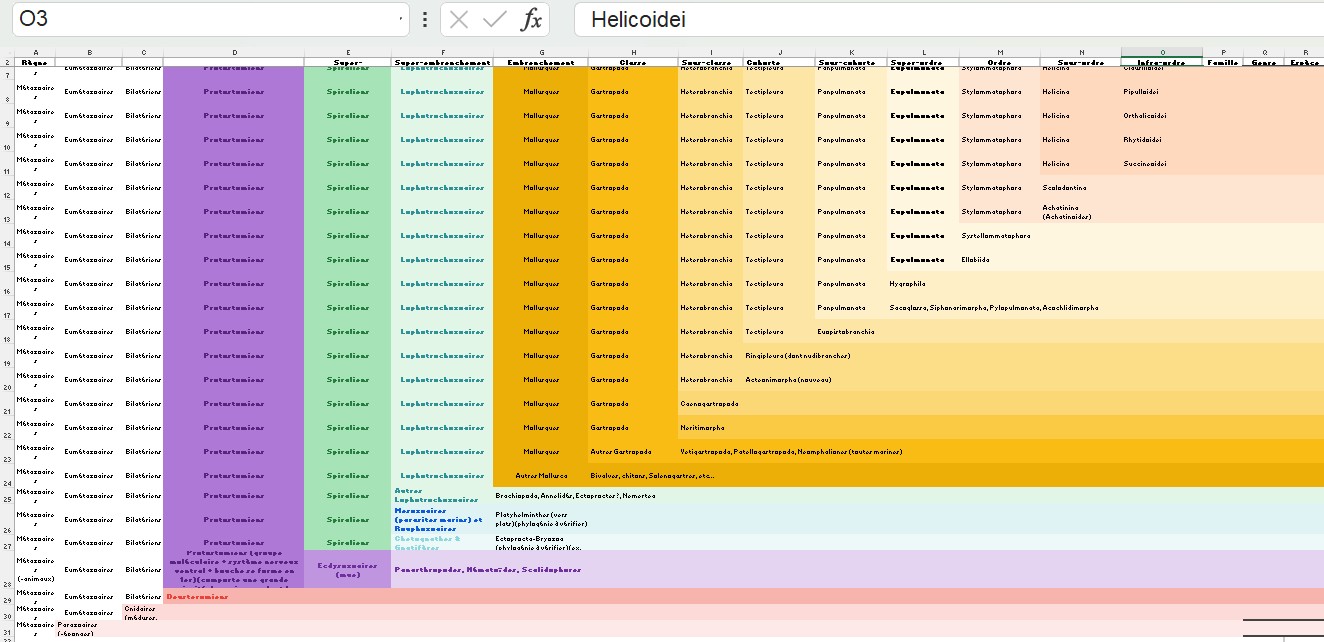
Task: Click the formula bar showing Helicoidei
Action: coord(949,19)
